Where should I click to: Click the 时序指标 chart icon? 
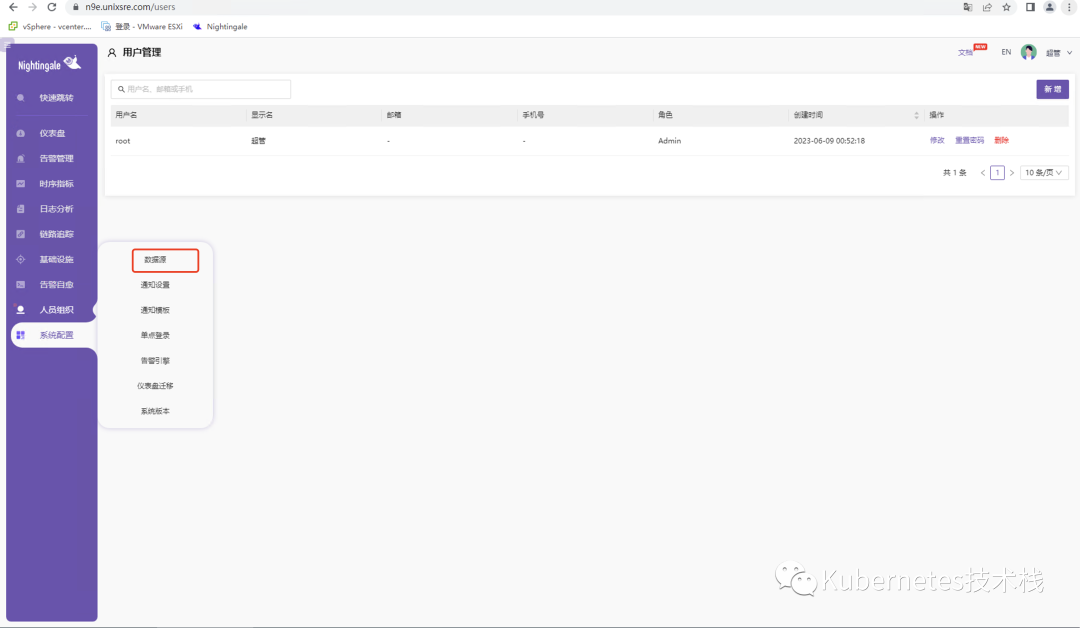[21, 184]
